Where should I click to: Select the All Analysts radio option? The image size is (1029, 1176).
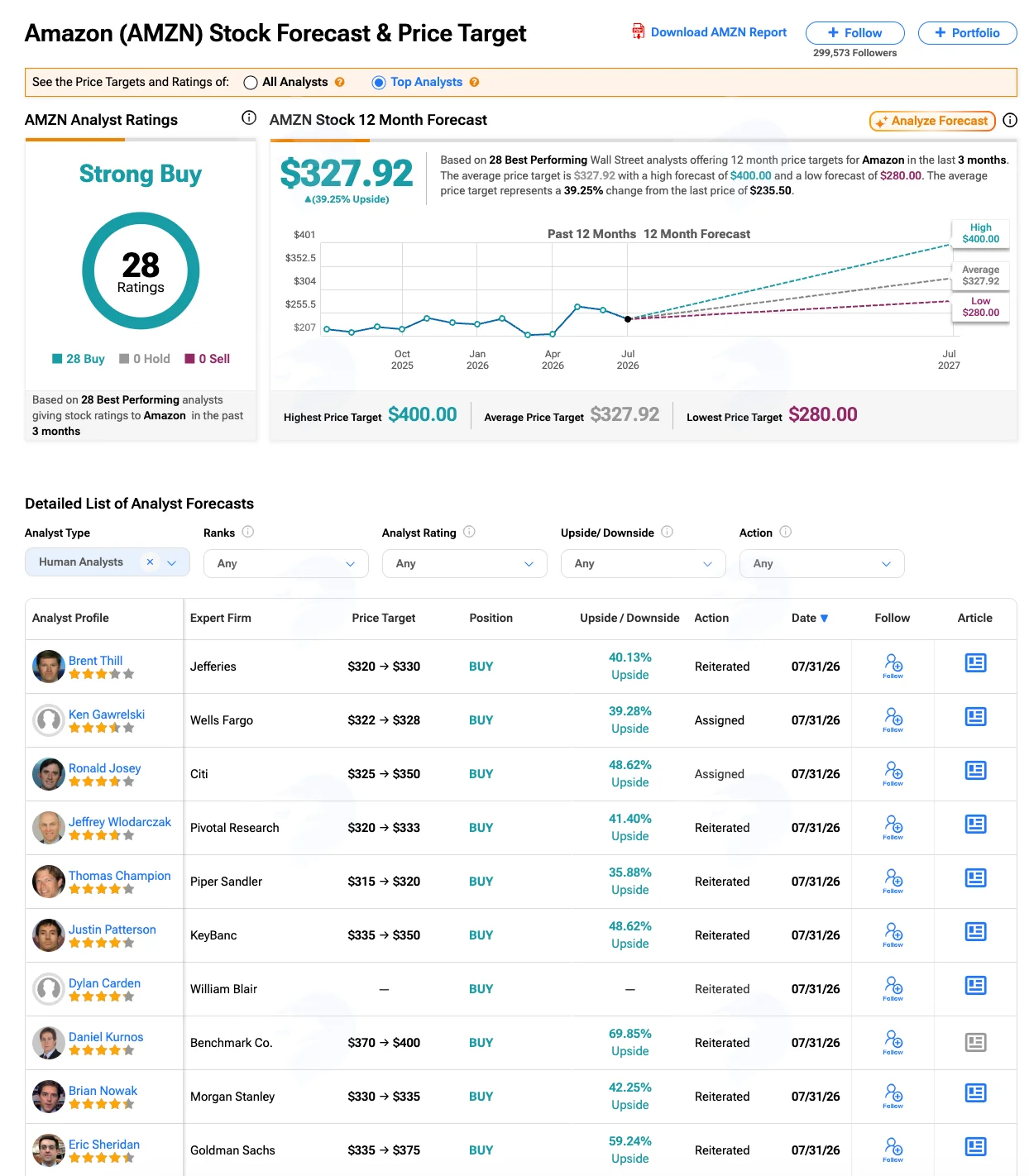click(251, 83)
